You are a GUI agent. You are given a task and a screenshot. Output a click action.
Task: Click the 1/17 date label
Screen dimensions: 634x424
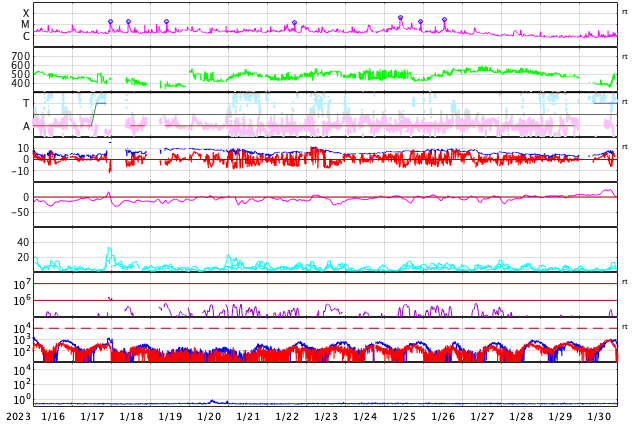point(92,417)
